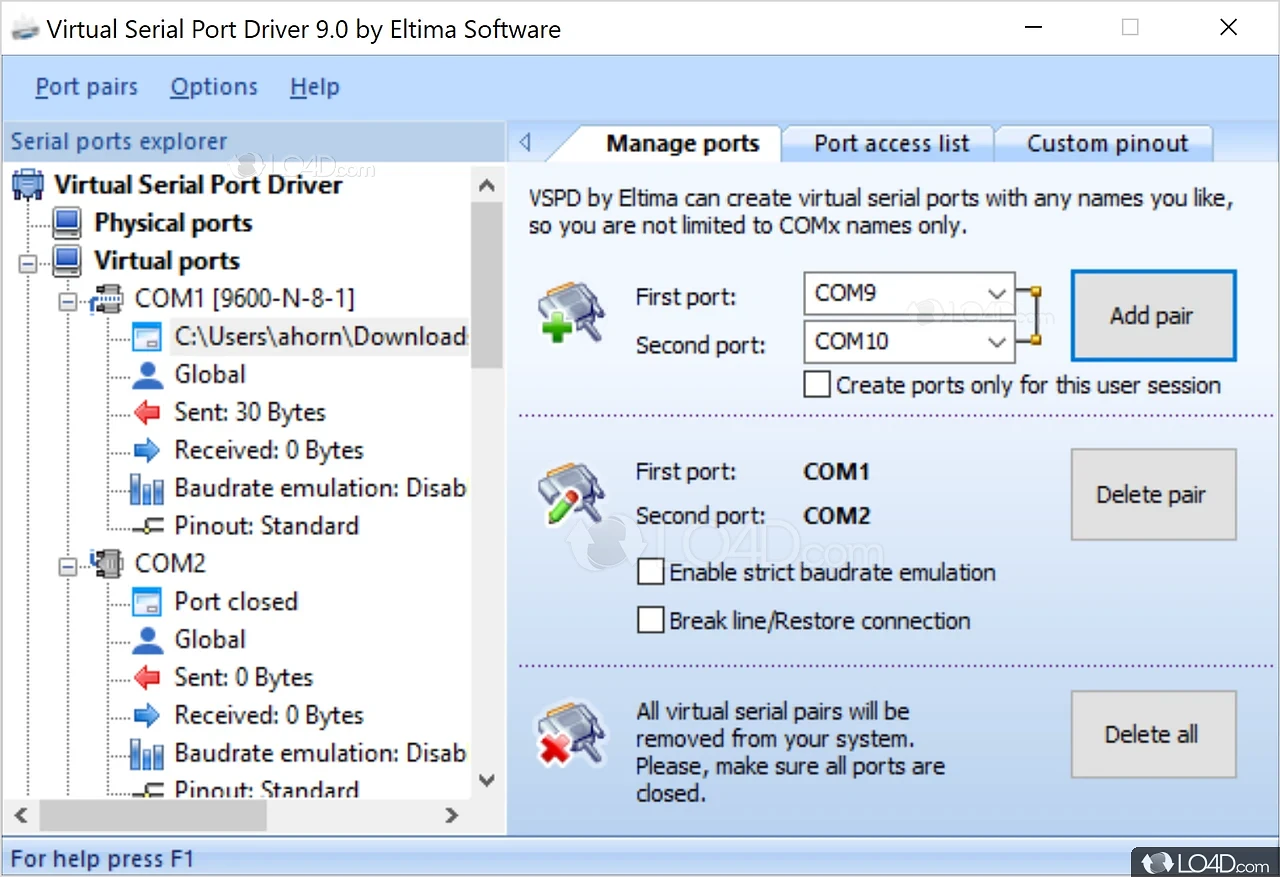The image size is (1280, 877).
Task: Click the tab scroll left arrow
Action: tap(525, 144)
